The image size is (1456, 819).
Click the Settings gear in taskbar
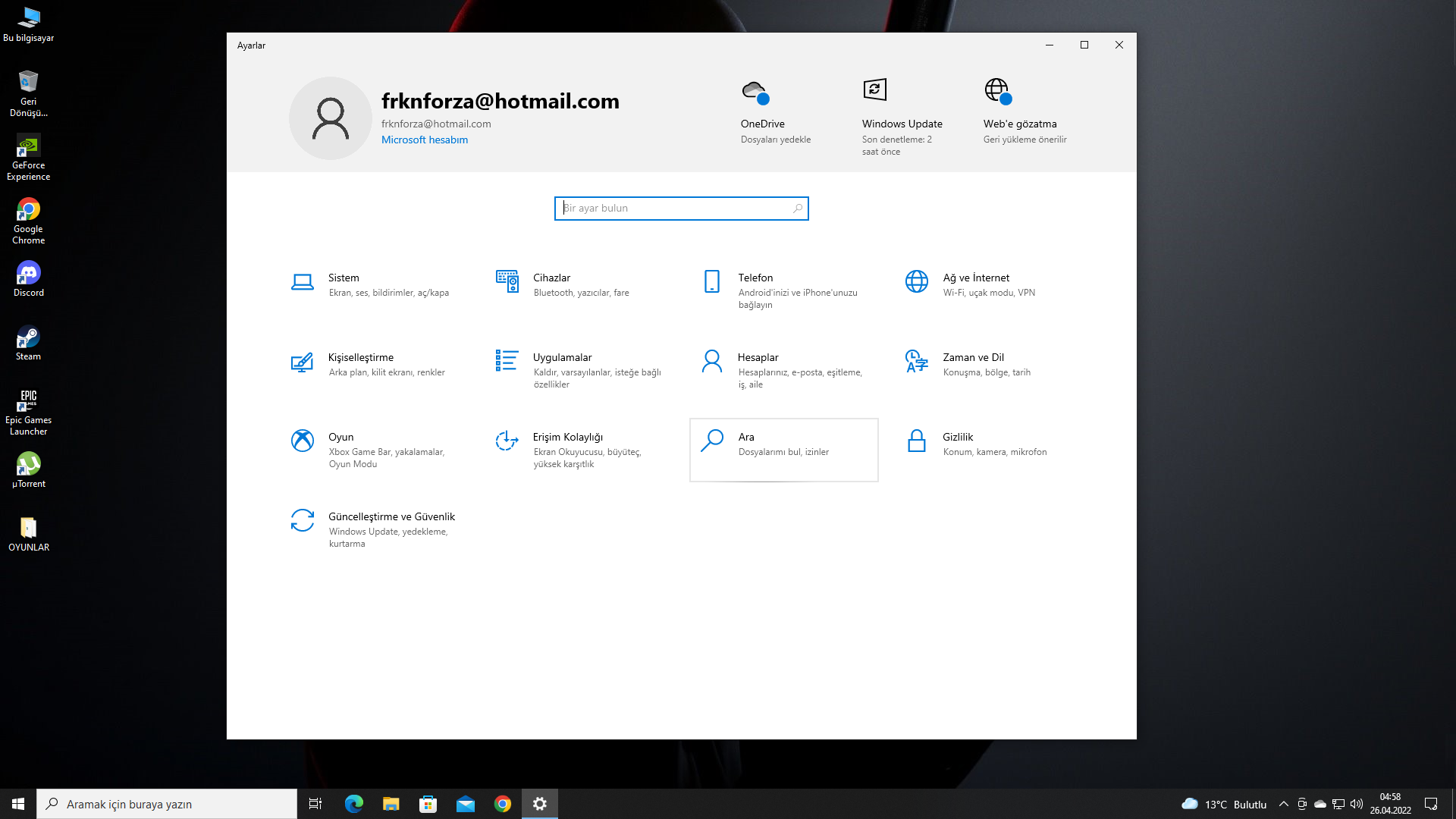pos(540,804)
